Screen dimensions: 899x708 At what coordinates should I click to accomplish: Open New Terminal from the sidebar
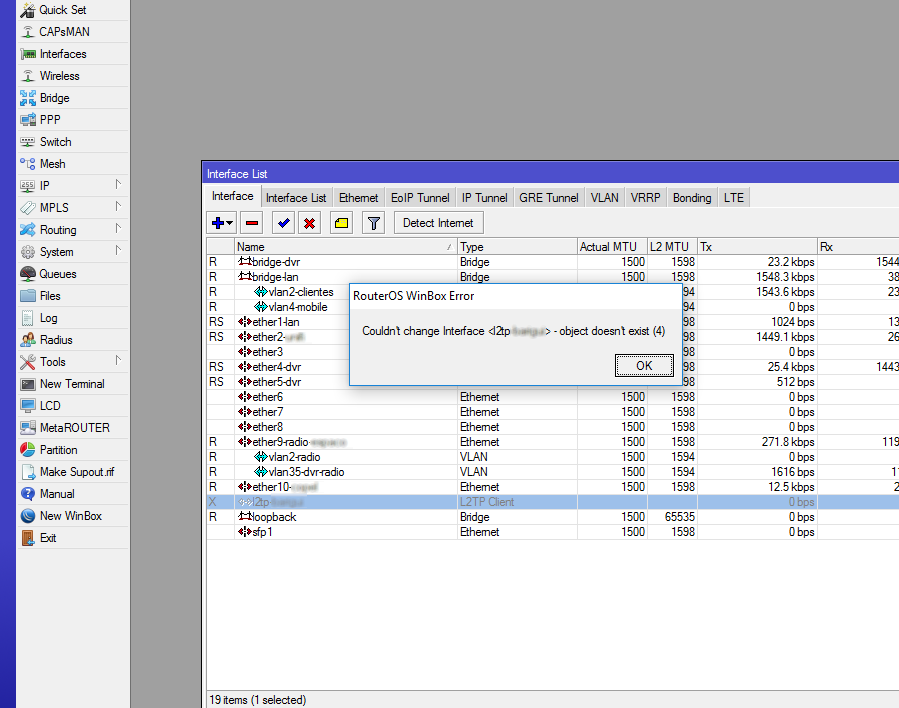(71, 384)
